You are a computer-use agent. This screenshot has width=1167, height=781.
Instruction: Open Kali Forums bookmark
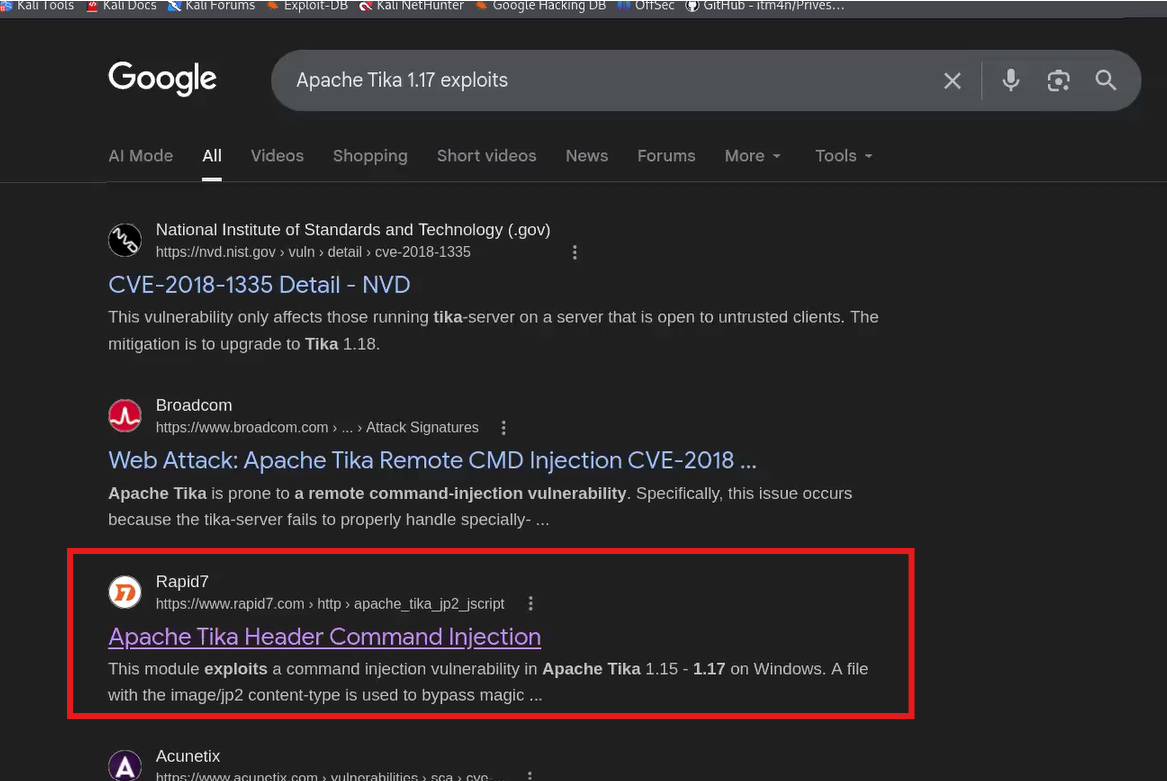211,6
